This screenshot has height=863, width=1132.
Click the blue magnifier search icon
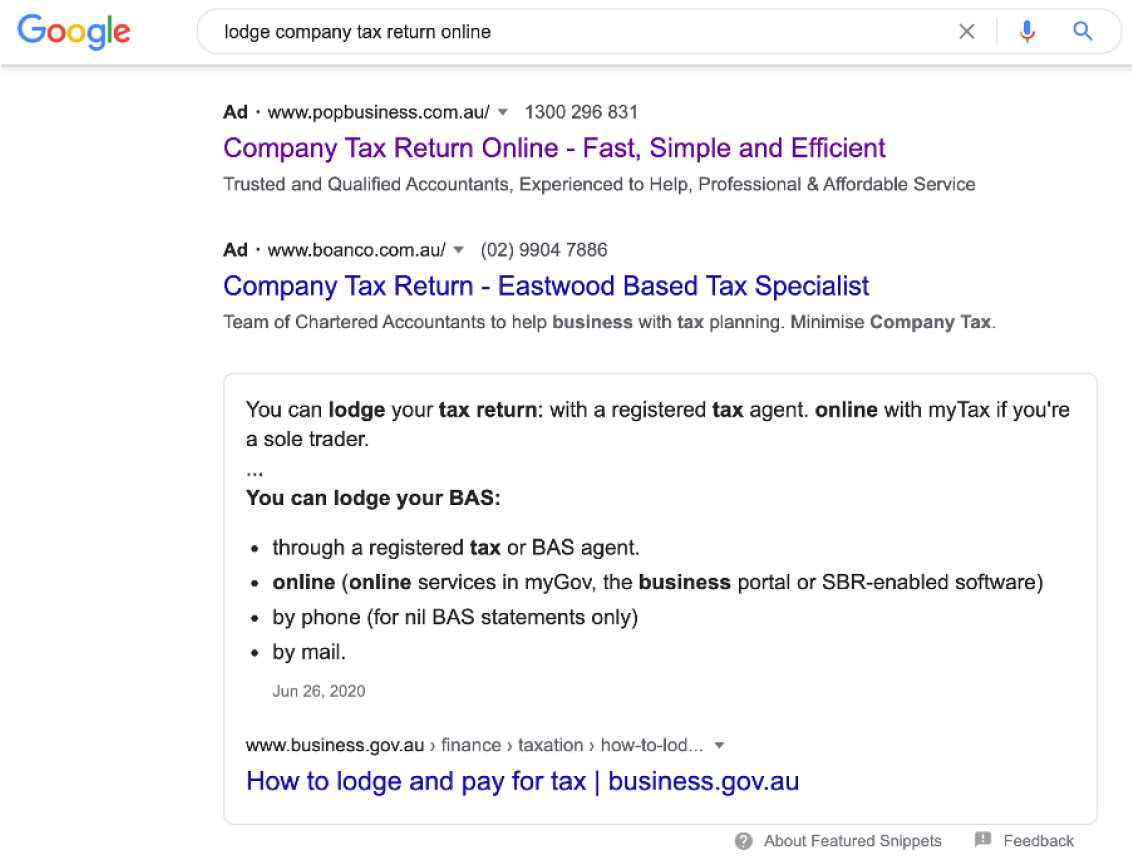pos(1082,31)
